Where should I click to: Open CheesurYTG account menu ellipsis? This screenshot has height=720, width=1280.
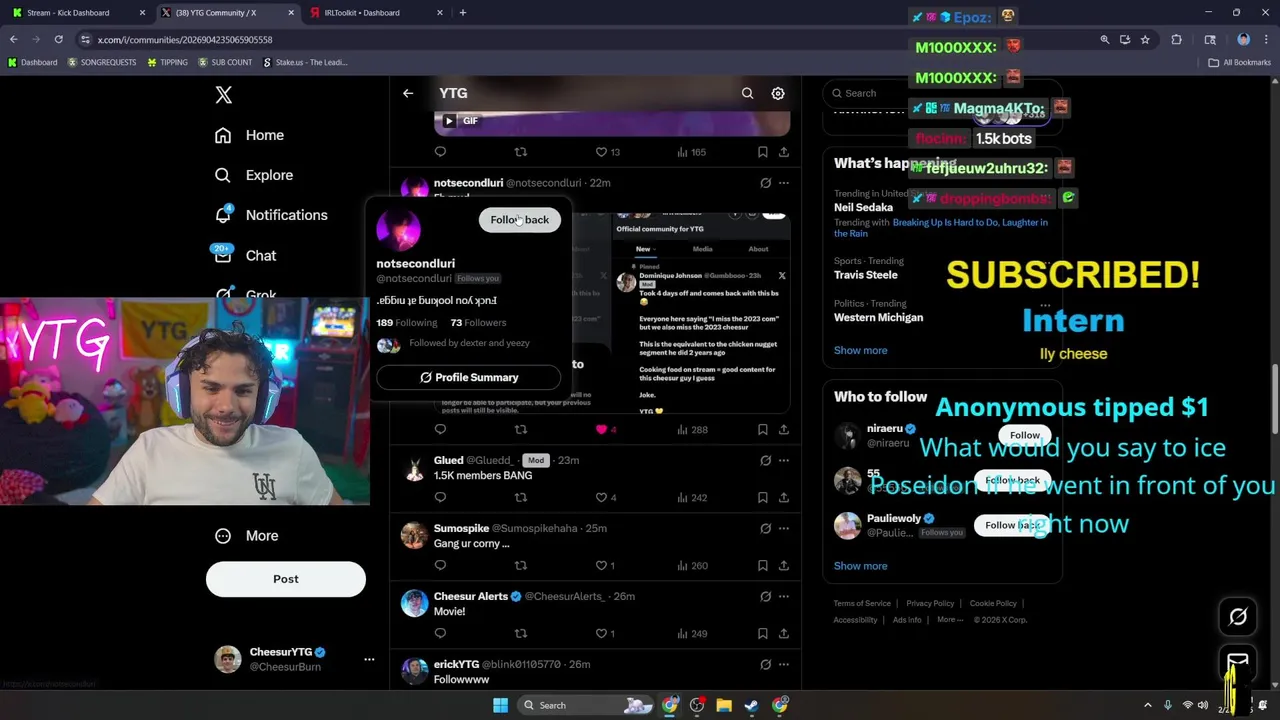point(369,659)
